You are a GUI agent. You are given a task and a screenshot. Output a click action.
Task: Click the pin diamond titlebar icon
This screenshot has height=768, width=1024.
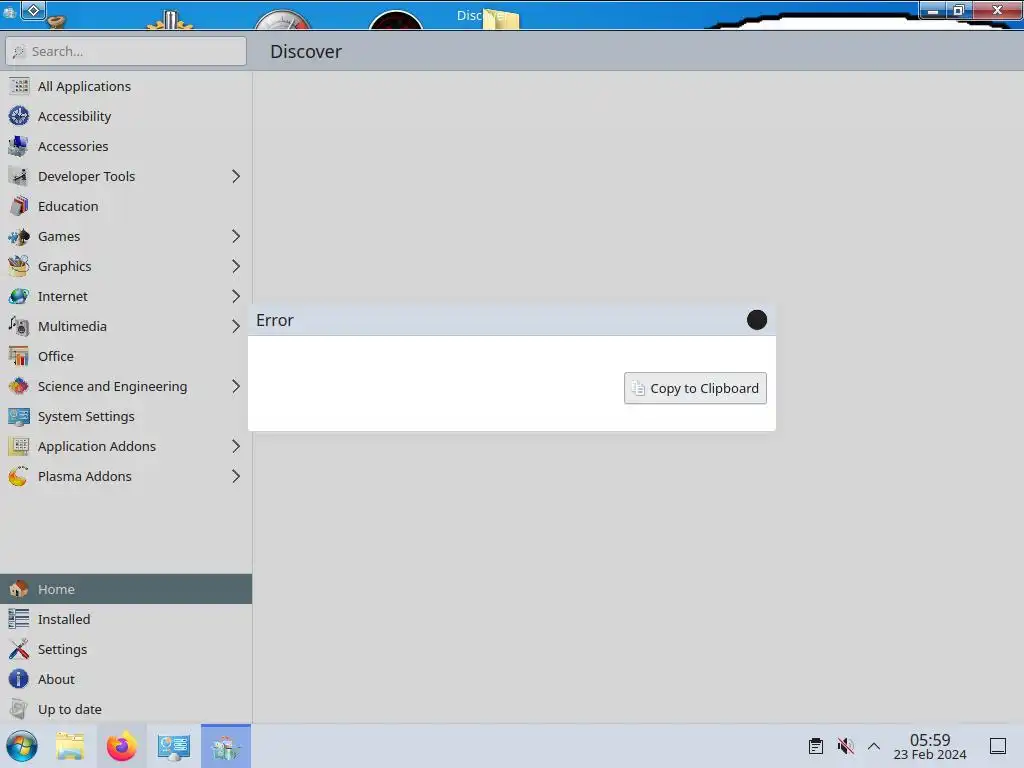pyautogui.click(x=33, y=10)
